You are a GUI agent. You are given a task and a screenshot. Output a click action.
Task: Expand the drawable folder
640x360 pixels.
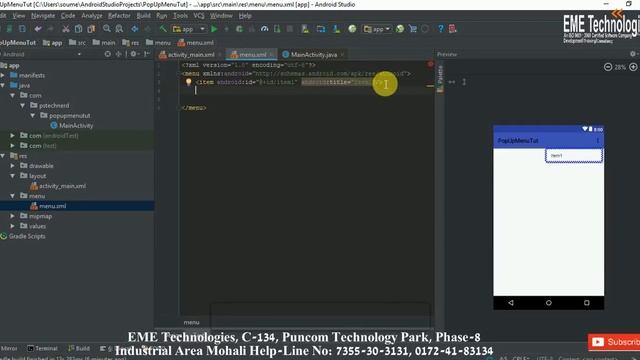[x=13, y=166]
